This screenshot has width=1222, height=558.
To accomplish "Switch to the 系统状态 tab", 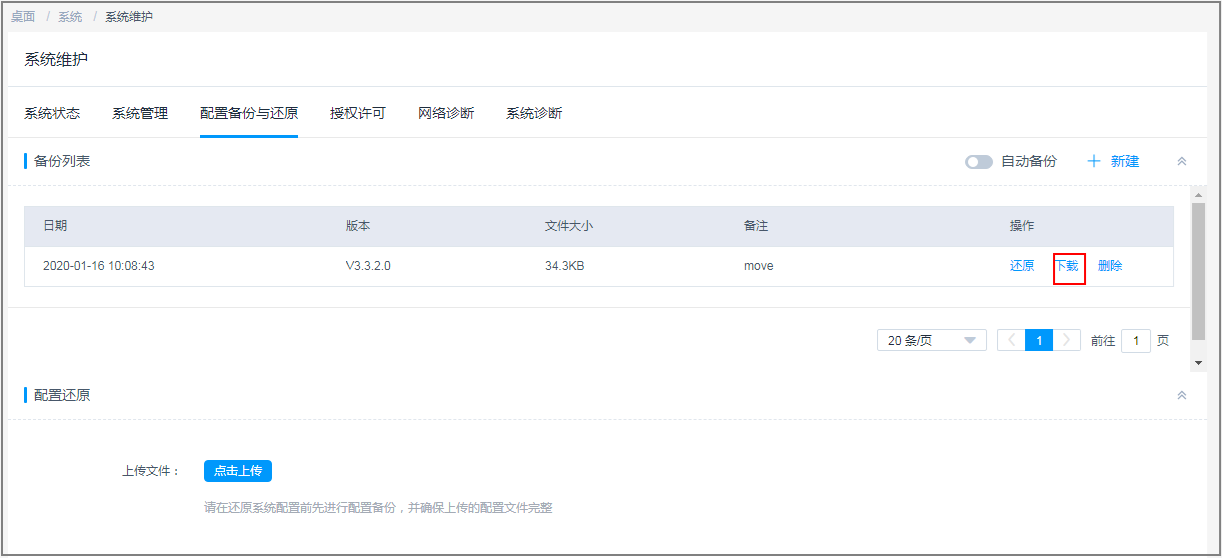I will (52, 113).
